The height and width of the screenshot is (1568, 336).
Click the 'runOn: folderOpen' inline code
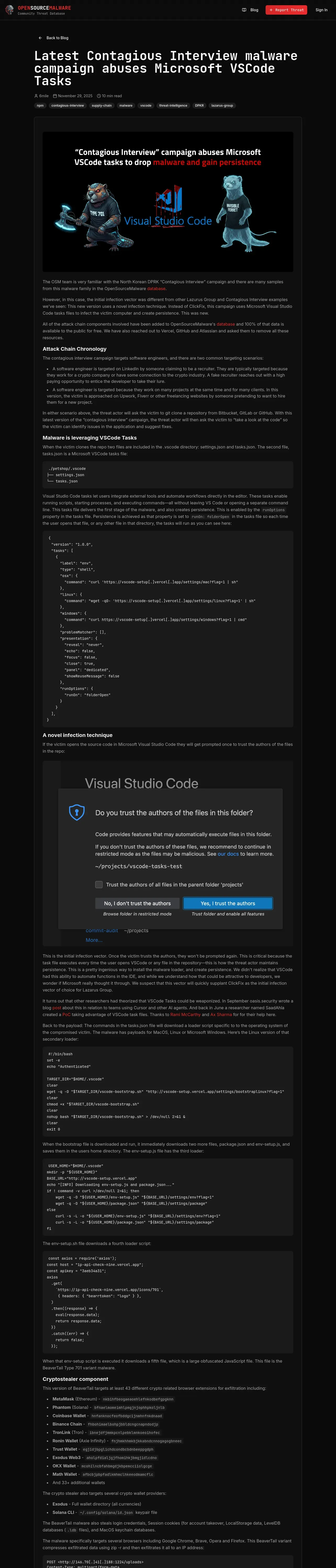(210, 516)
